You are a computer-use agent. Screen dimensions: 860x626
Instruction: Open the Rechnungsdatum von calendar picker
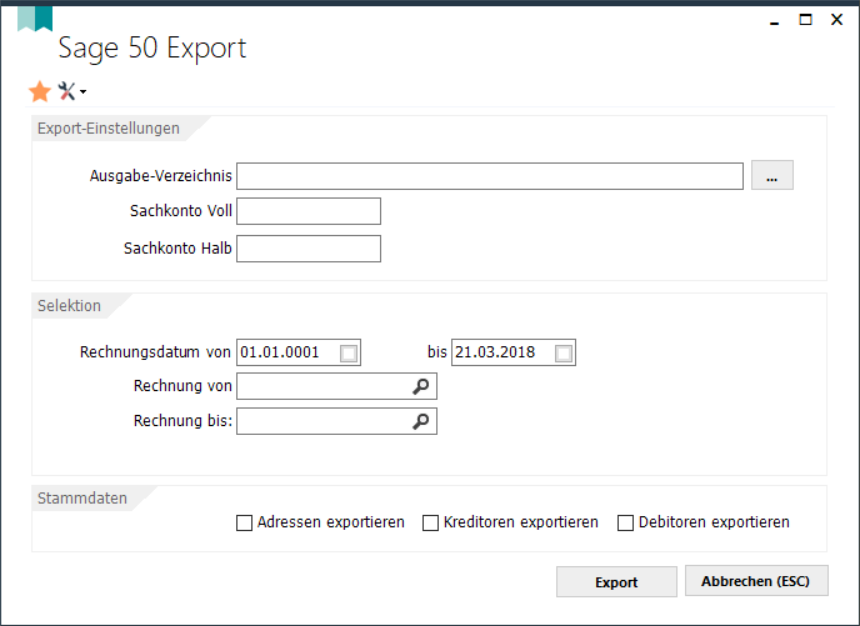pos(349,353)
